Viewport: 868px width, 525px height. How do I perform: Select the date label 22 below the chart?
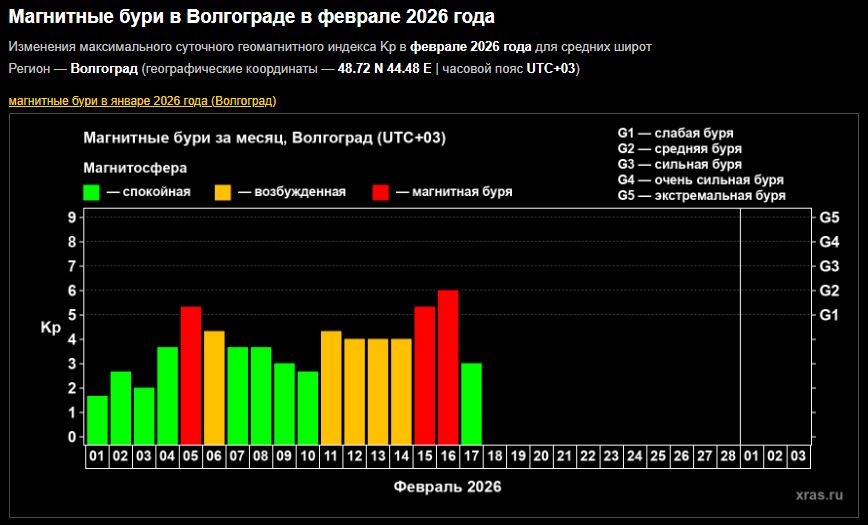point(588,456)
